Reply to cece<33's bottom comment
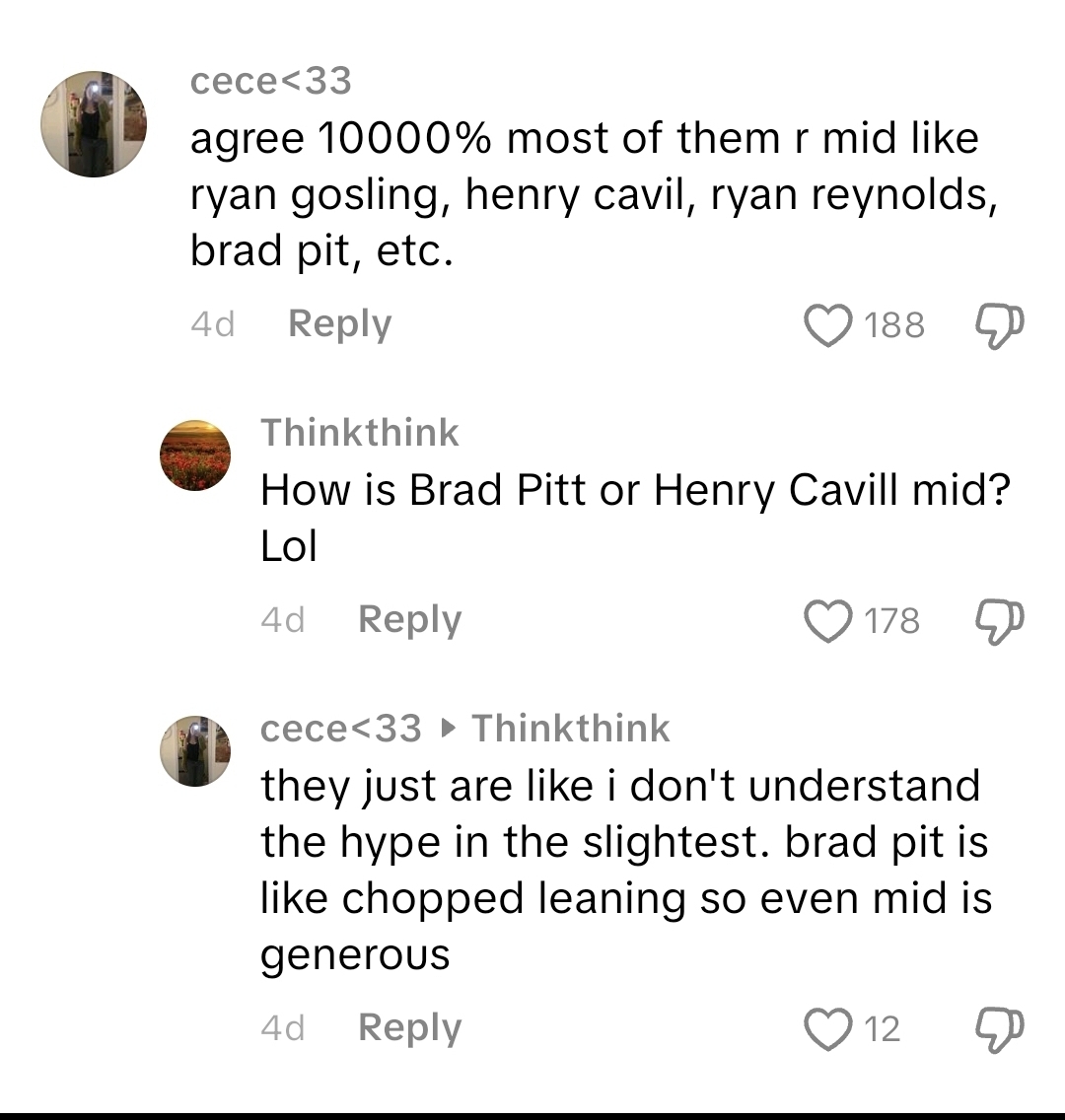Viewport: 1065px width, 1120px height. click(409, 1028)
